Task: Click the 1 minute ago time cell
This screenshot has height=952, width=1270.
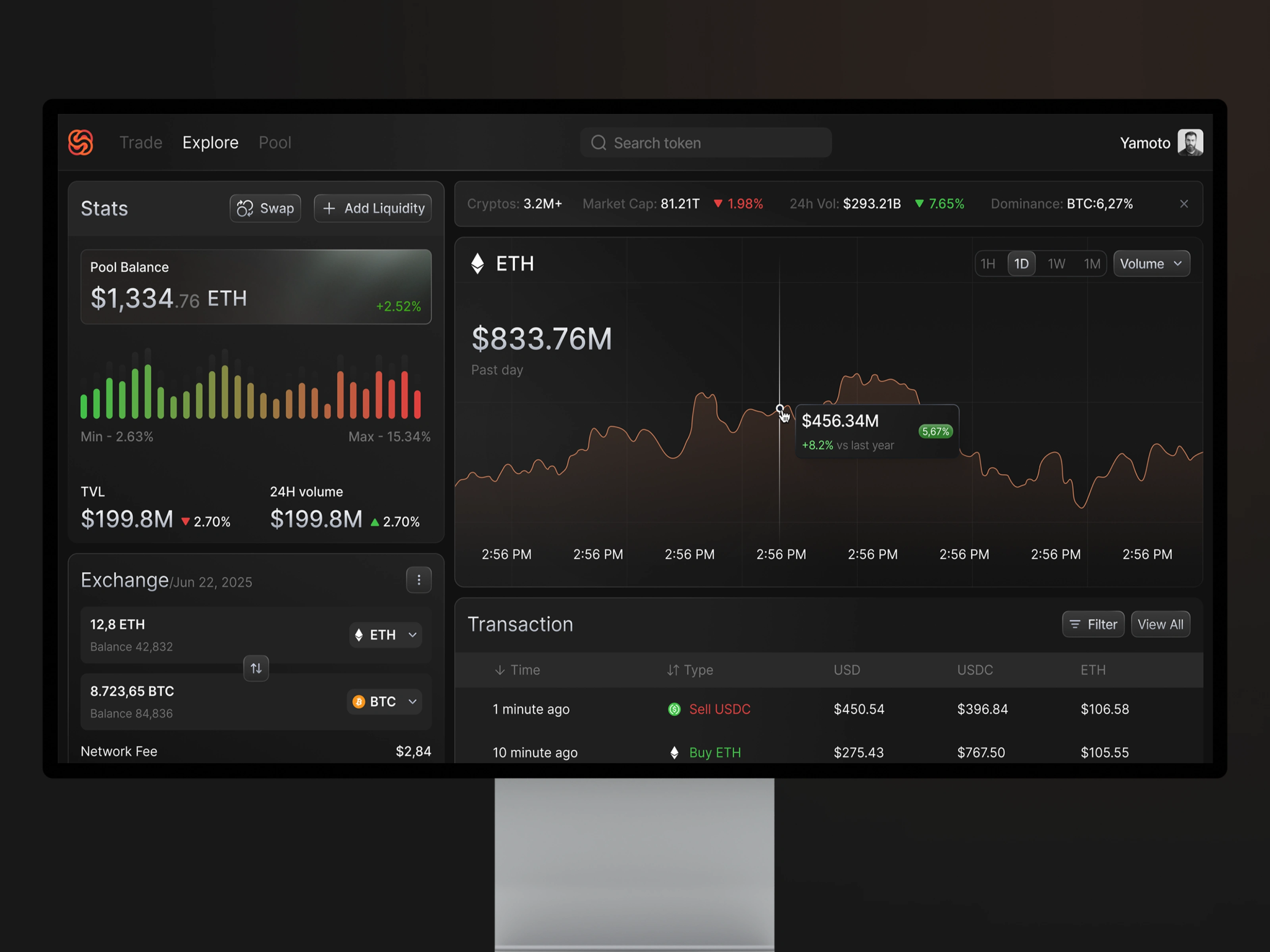Action: 531,709
